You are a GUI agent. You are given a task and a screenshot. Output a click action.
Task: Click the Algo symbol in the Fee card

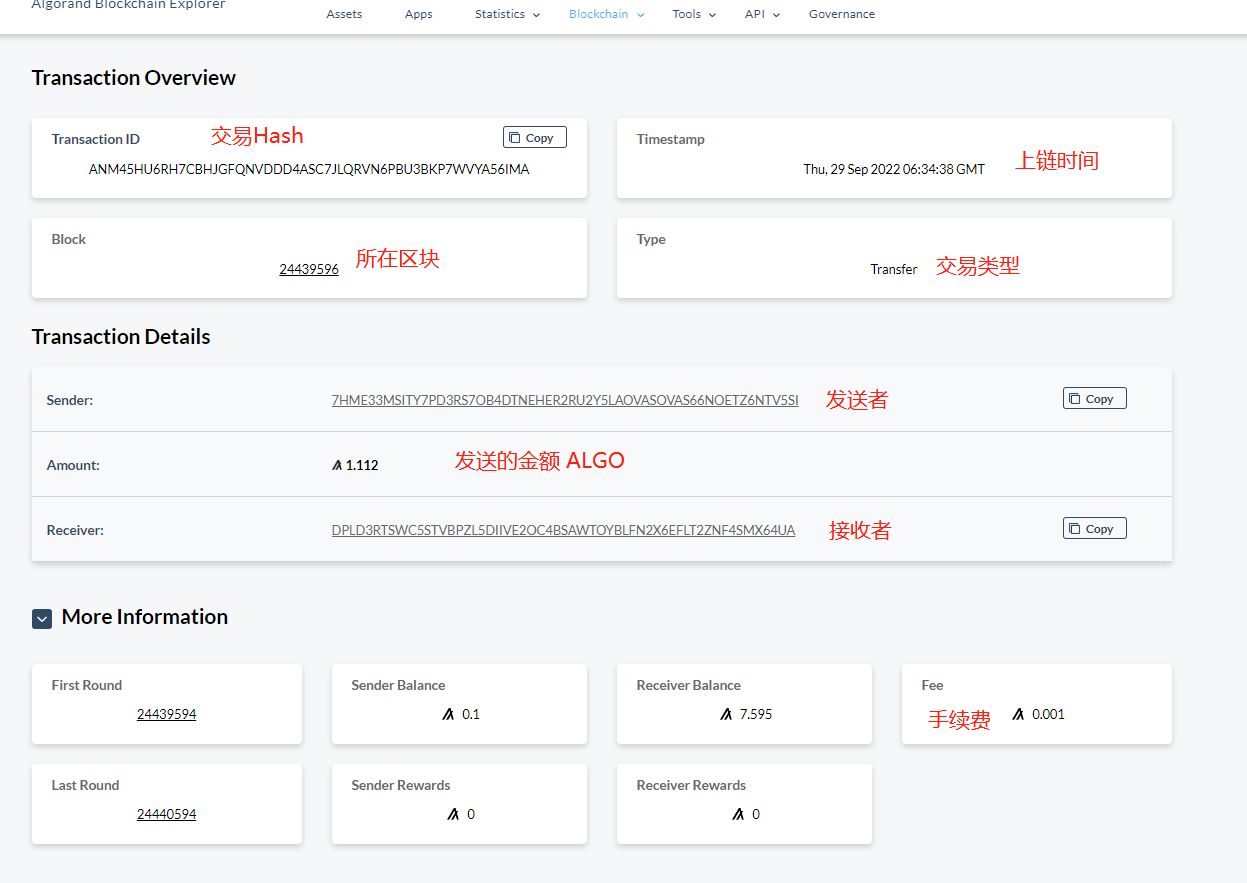(x=1018, y=714)
